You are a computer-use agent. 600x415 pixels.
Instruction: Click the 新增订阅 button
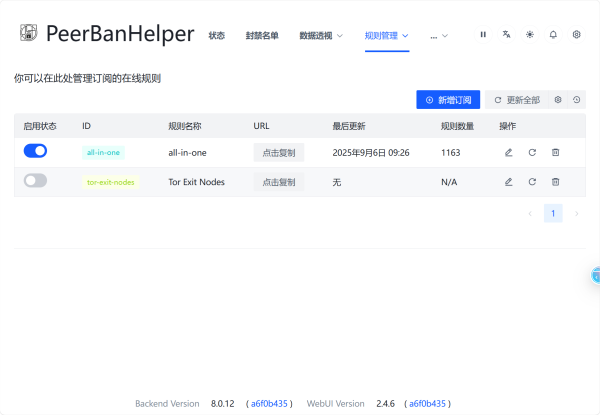coord(448,100)
